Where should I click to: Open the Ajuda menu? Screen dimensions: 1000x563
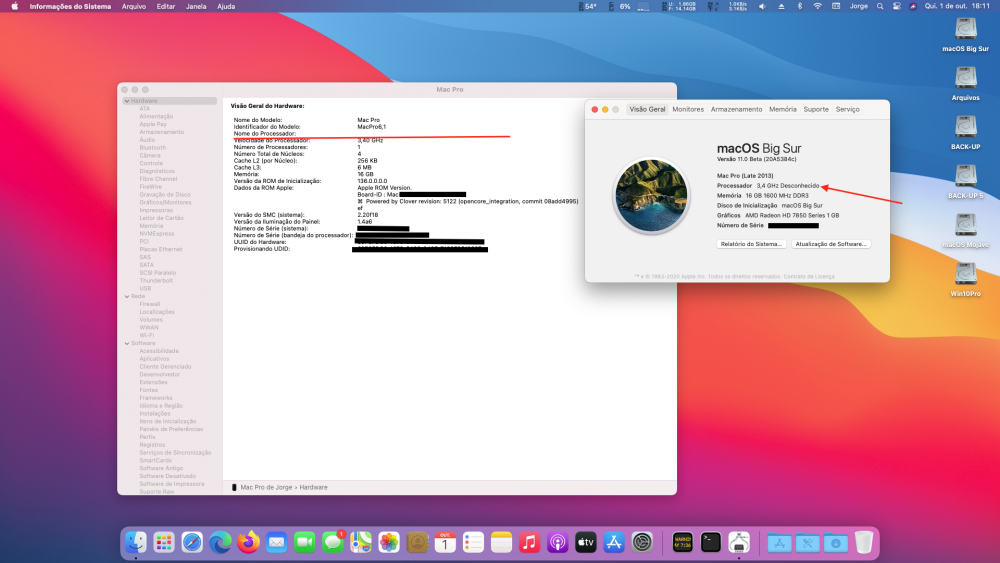click(x=226, y=6)
